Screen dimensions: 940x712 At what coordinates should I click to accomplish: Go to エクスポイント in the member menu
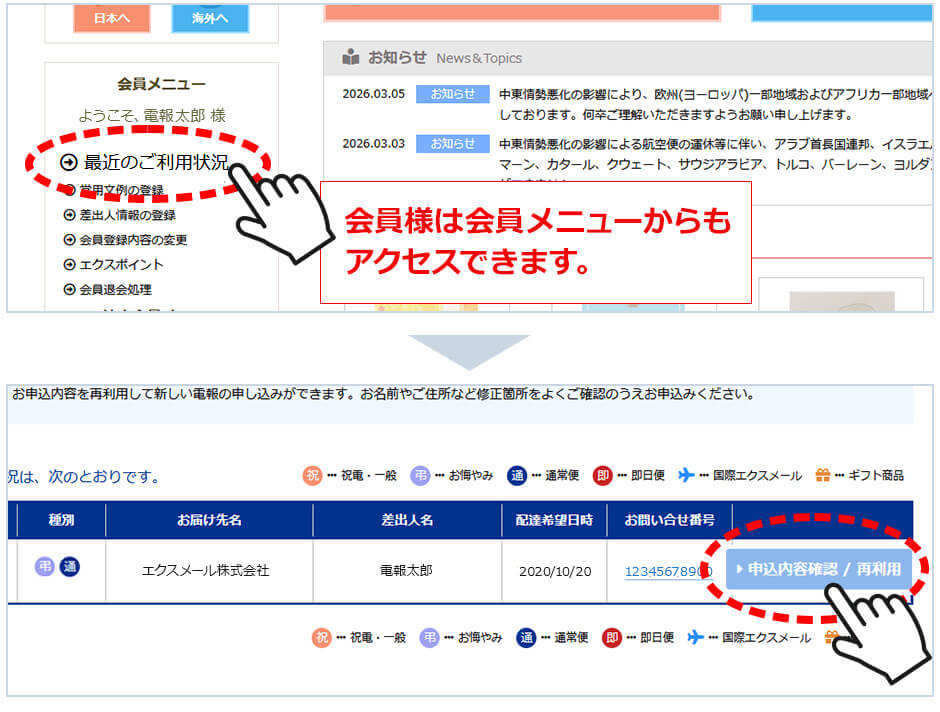pyautogui.click(x=121, y=265)
